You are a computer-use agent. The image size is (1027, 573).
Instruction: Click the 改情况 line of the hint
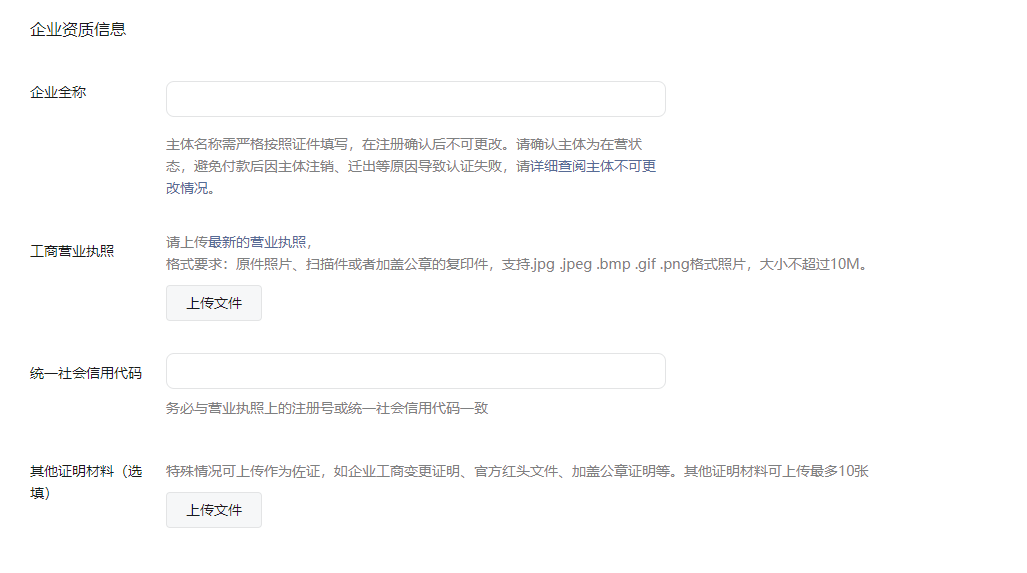click(191, 187)
